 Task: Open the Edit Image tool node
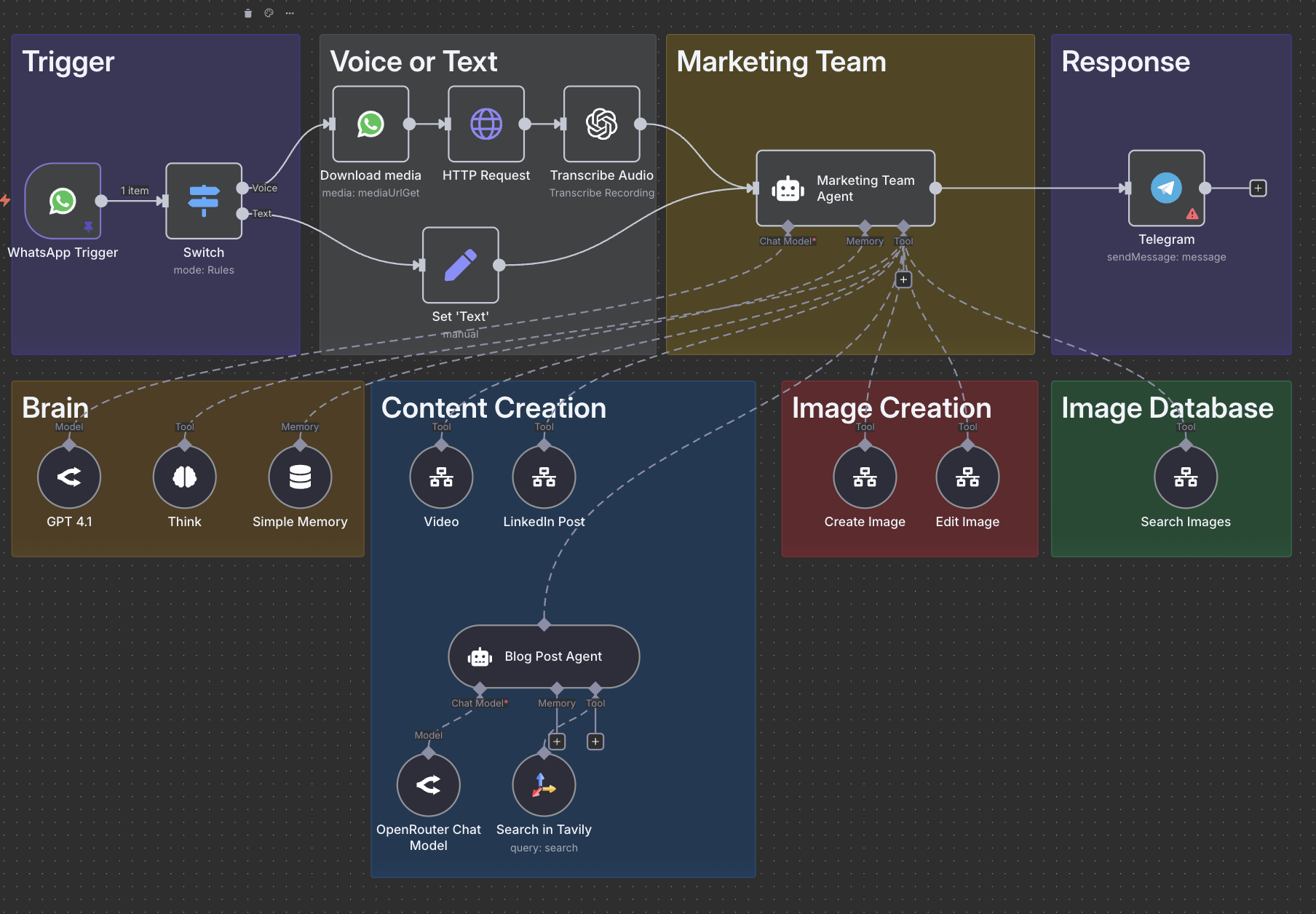pyautogui.click(x=967, y=477)
